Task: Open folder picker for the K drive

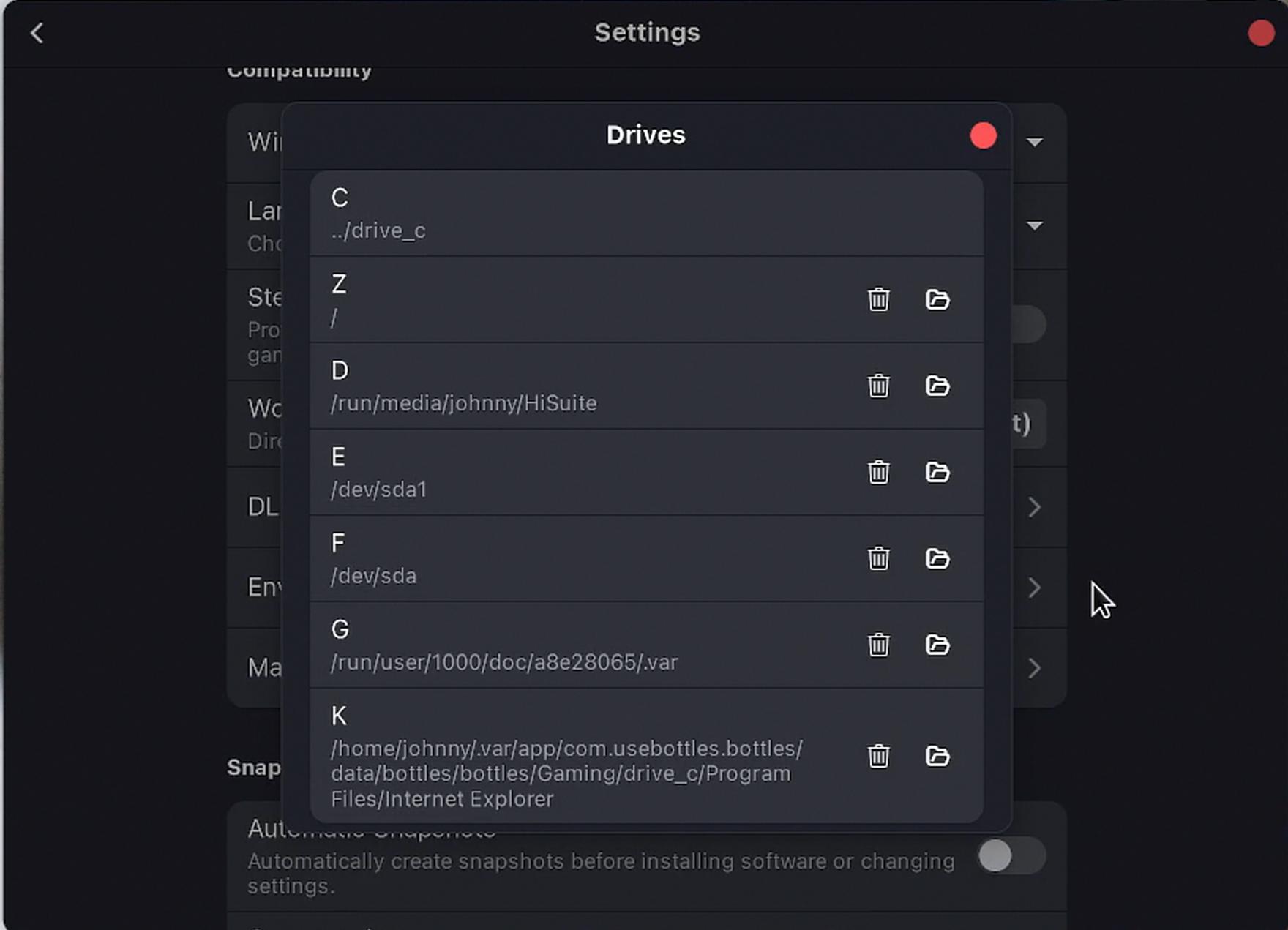Action: point(939,757)
